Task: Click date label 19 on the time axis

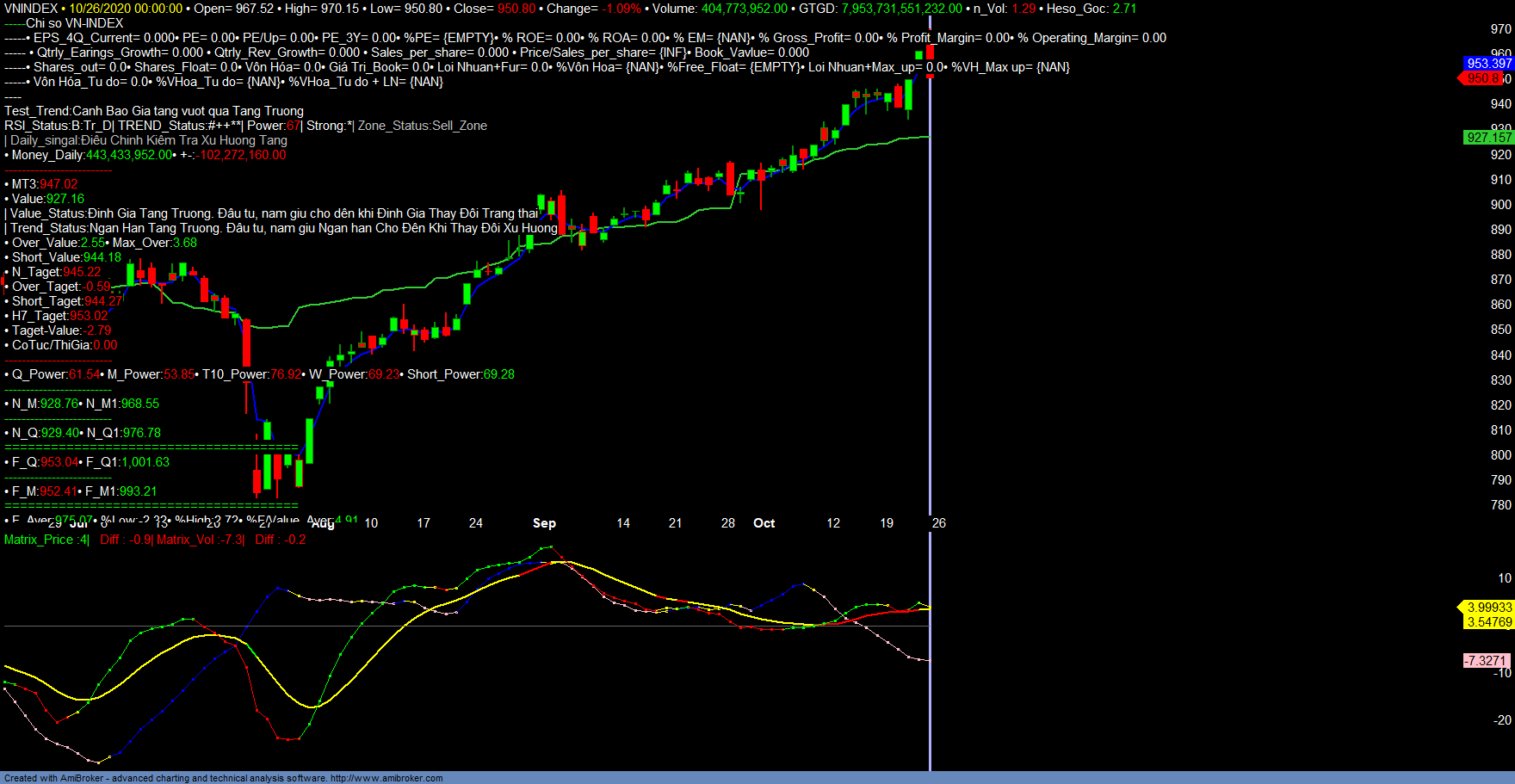Action: [887, 523]
